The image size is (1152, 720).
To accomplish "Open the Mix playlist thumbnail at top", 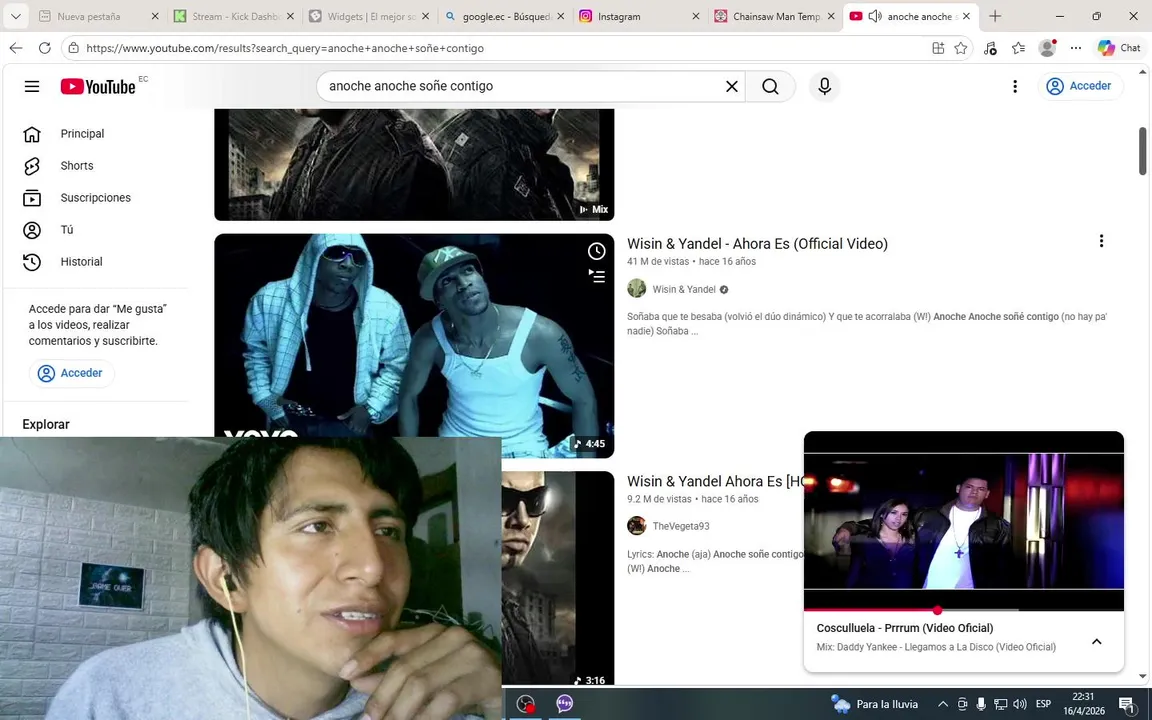I will coord(414,165).
